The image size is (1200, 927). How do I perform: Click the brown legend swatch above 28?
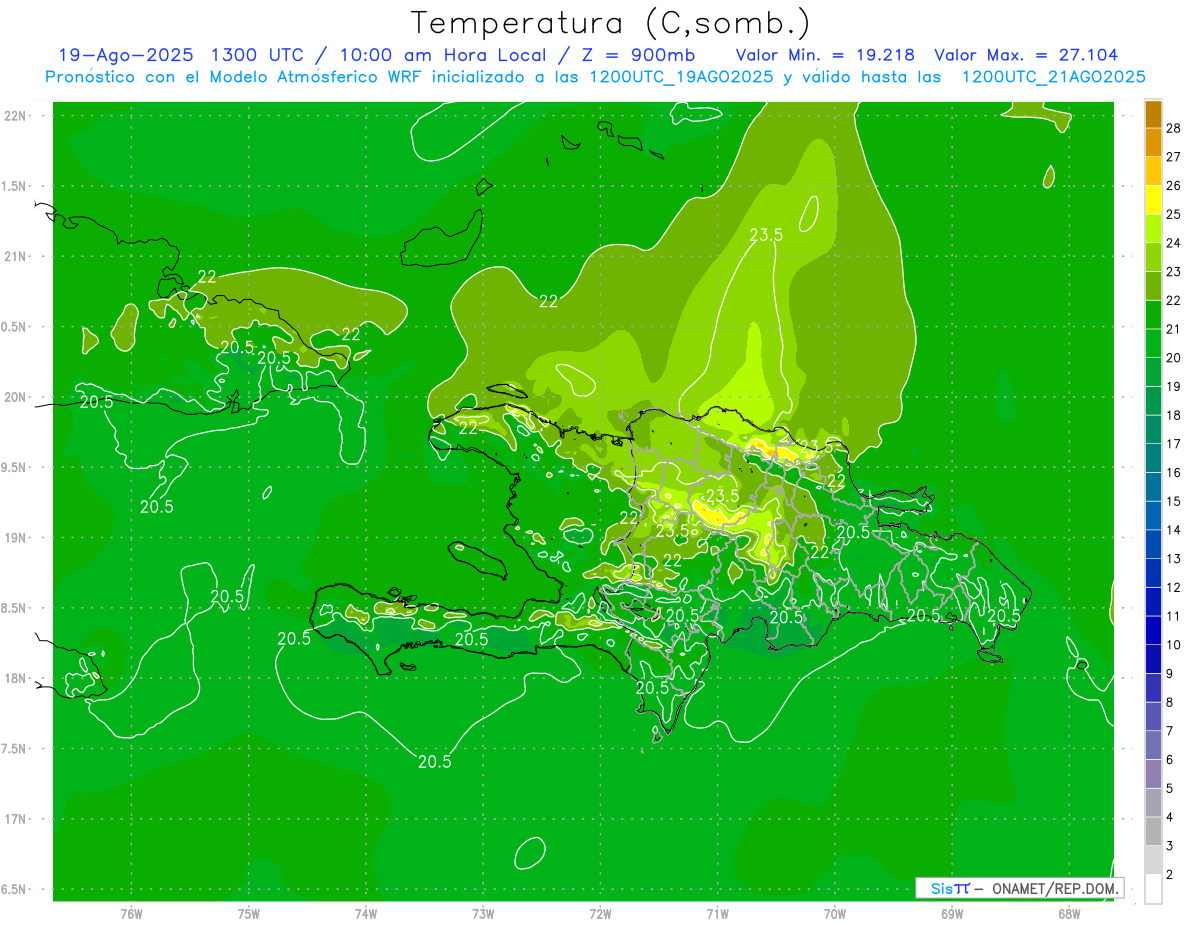coord(1153,114)
